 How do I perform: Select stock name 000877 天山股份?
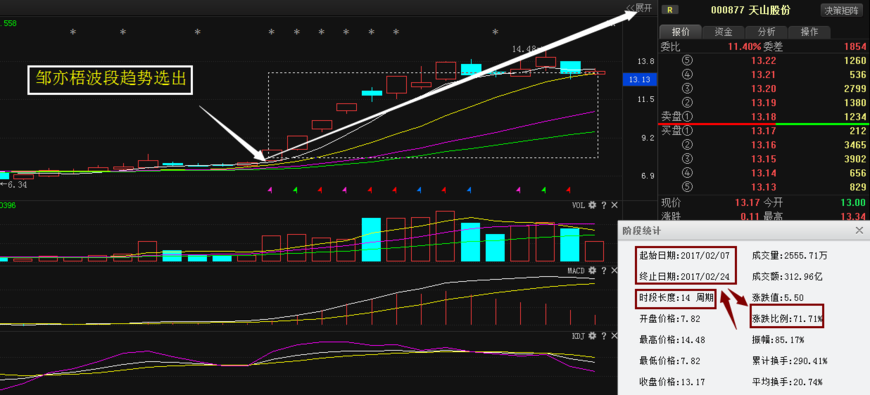coord(751,10)
